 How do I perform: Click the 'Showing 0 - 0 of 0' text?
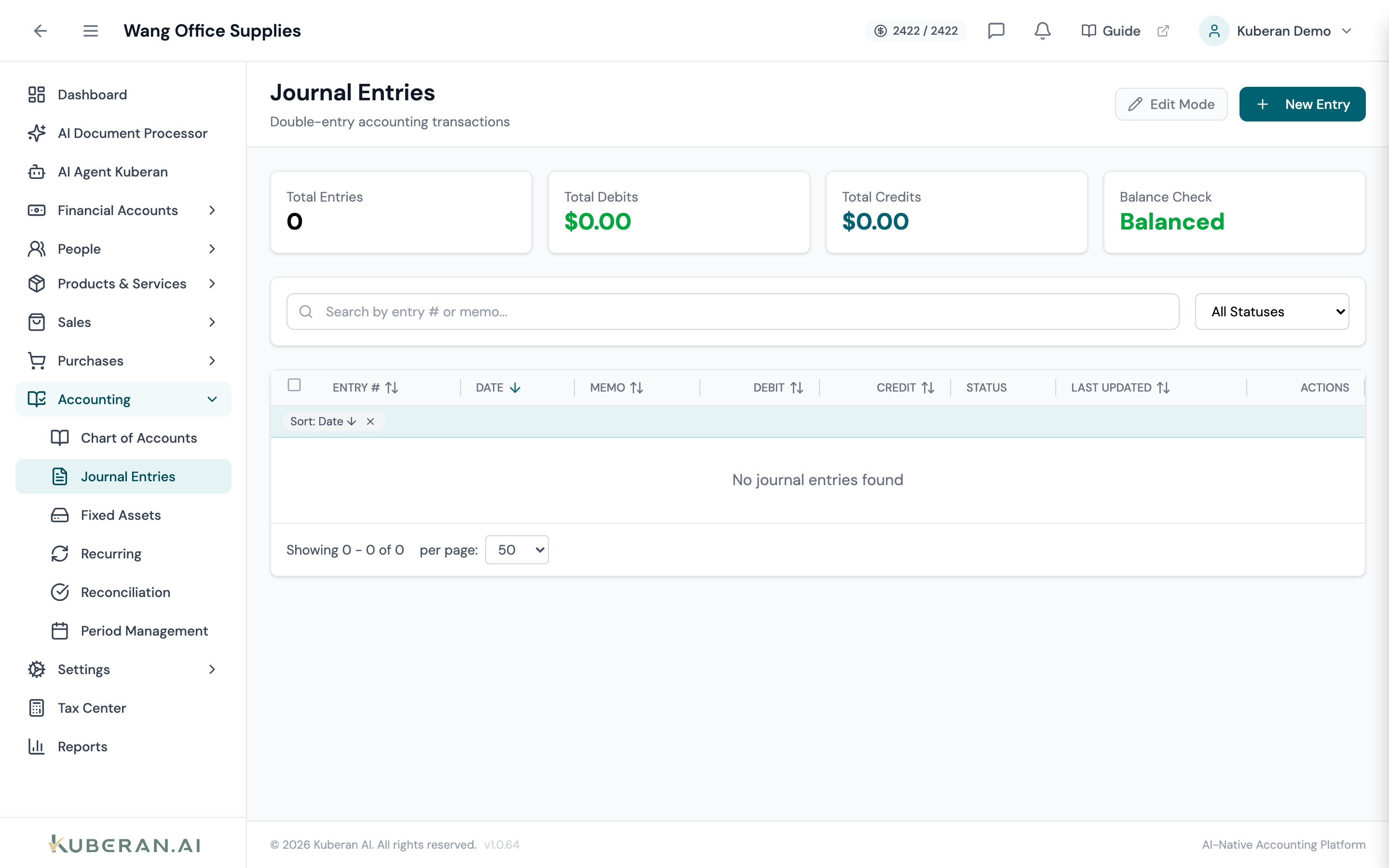click(x=345, y=550)
